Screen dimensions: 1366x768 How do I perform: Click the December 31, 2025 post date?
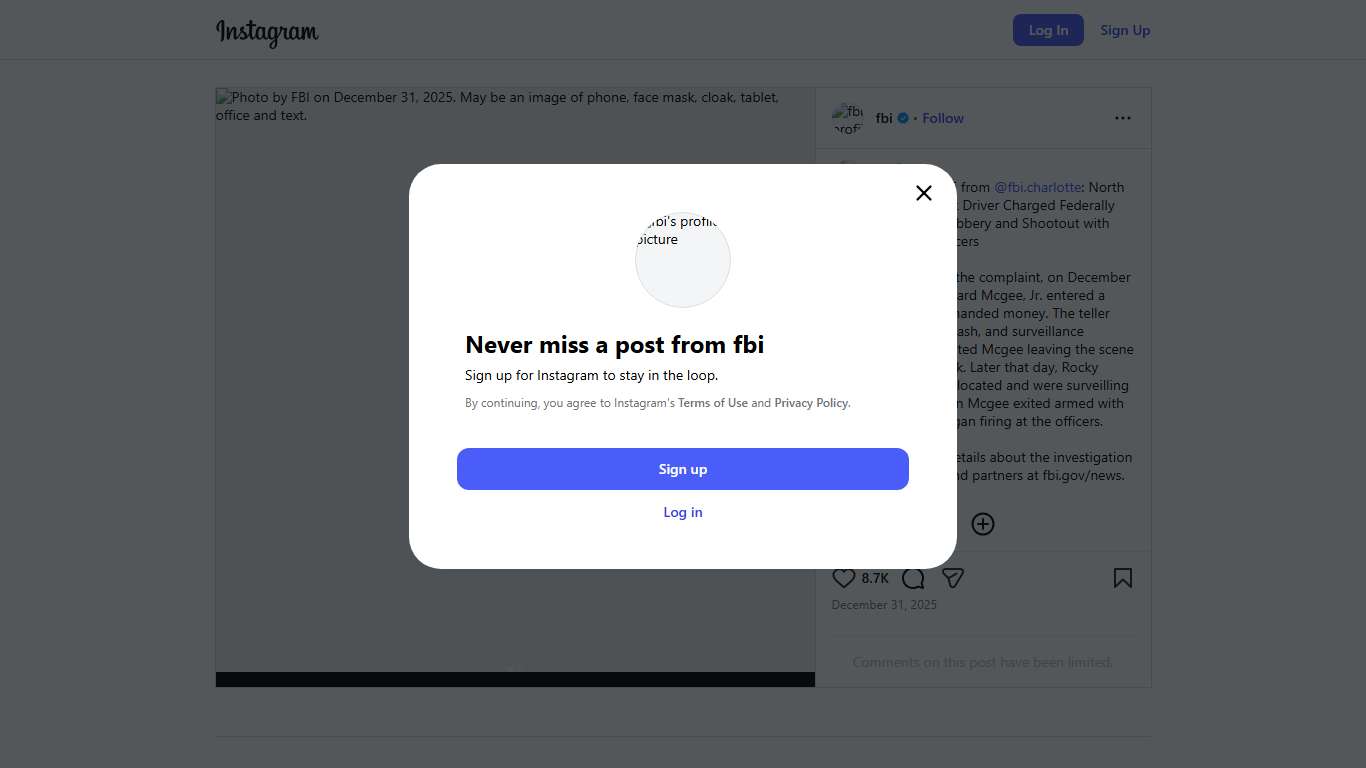[884, 605]
